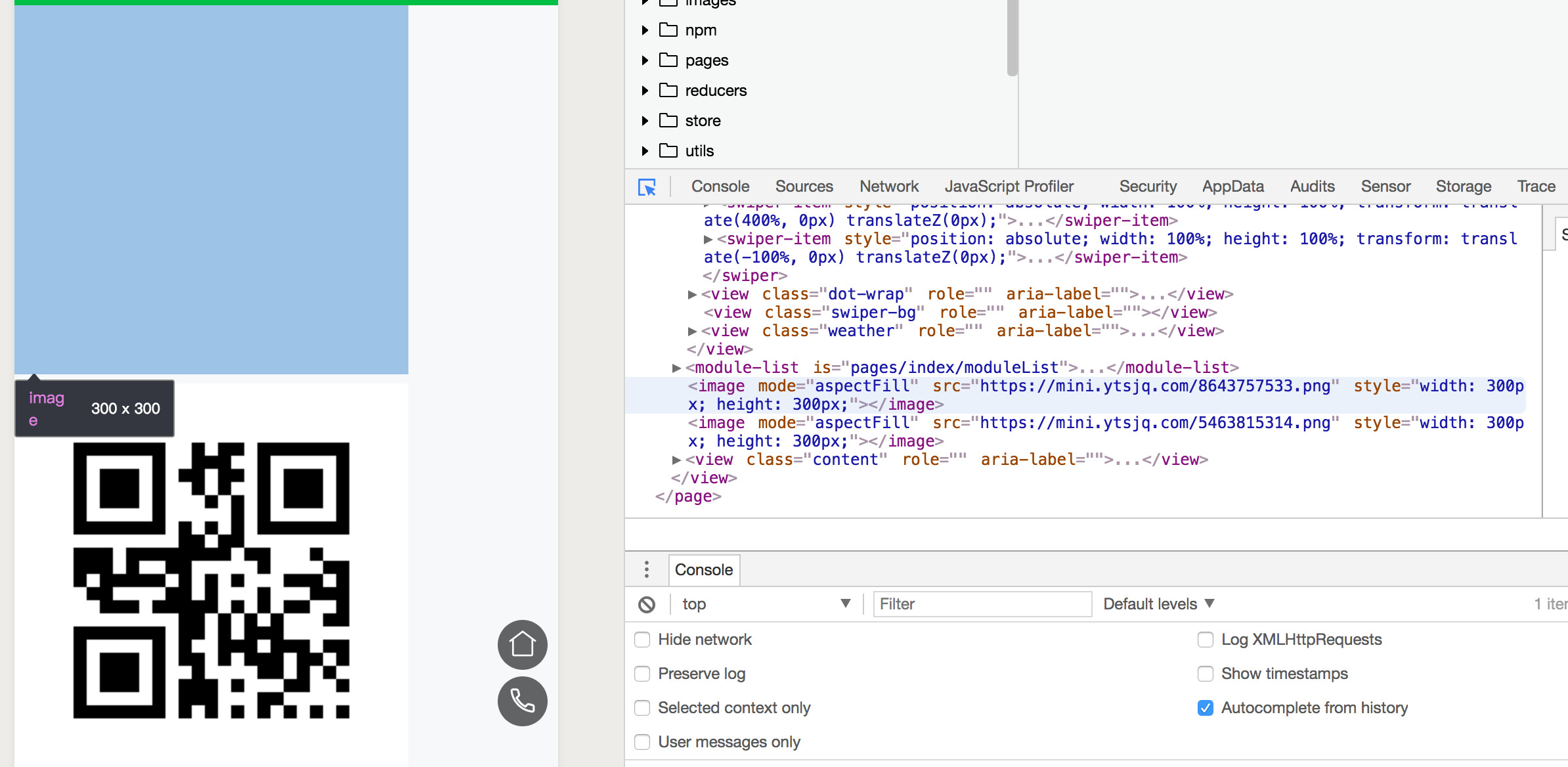
Task: Click the console Filter input field
Action: click(x=982, y=604)
